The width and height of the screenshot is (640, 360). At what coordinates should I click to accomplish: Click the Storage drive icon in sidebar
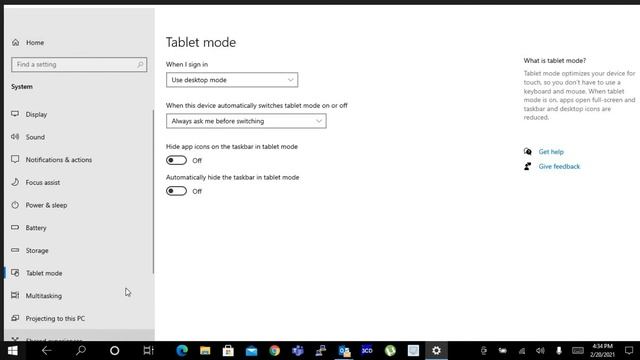(15, 250)
